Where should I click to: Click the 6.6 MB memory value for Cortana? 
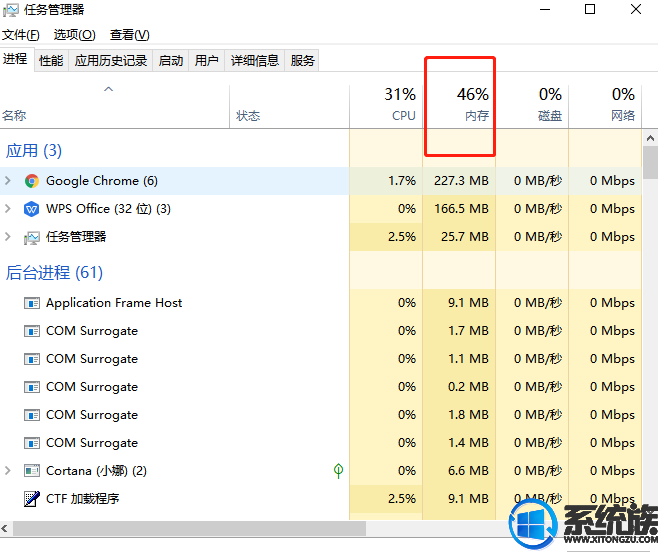coord(468,471)
